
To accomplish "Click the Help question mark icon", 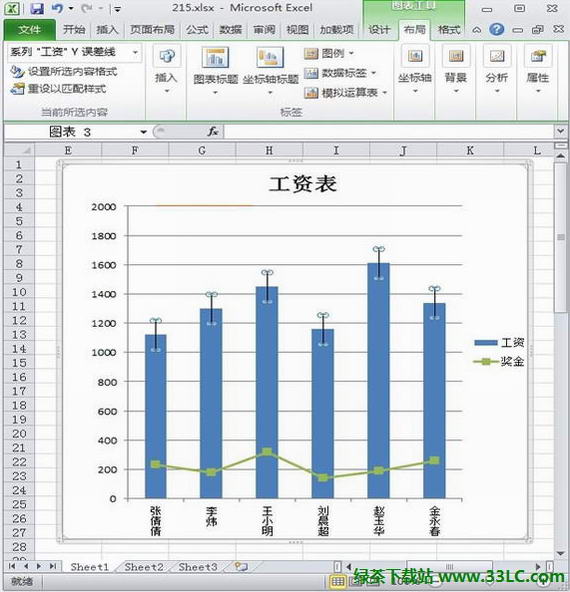I will tap(497, 29).
